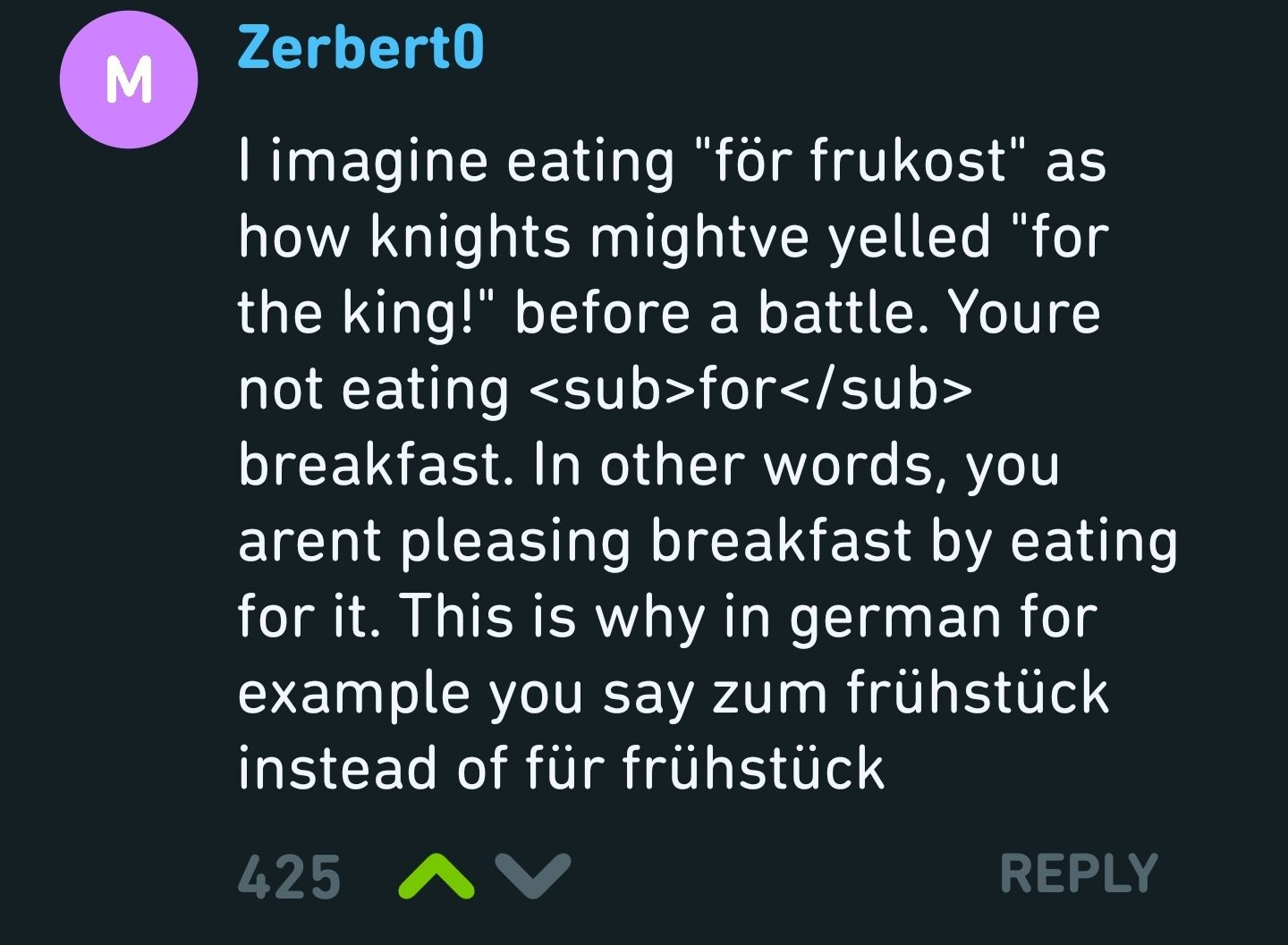Click the letter M inside the avatar

129,80
